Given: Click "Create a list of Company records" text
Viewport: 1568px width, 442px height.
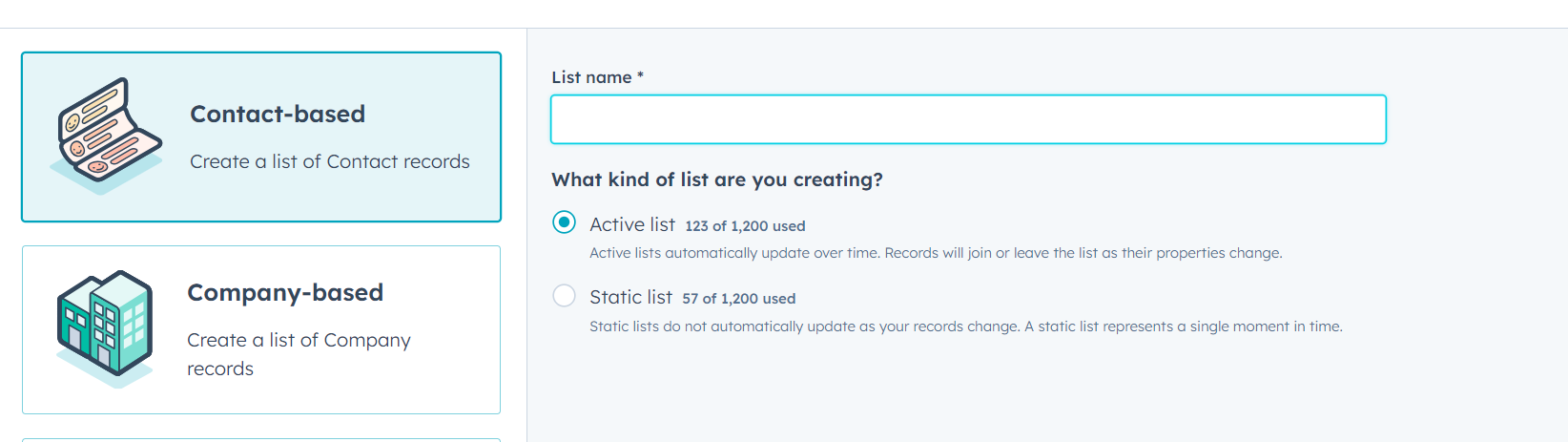Looking at the screenshot, I should point(299,354).
